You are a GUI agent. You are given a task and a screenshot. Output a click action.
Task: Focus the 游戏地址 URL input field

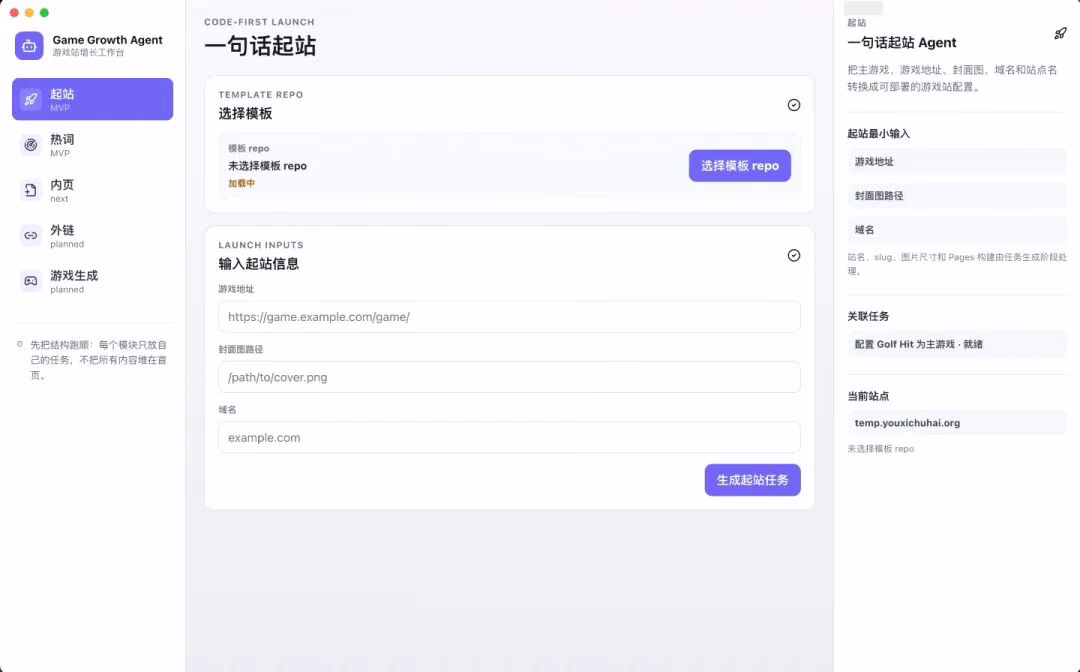pos(509,317)
